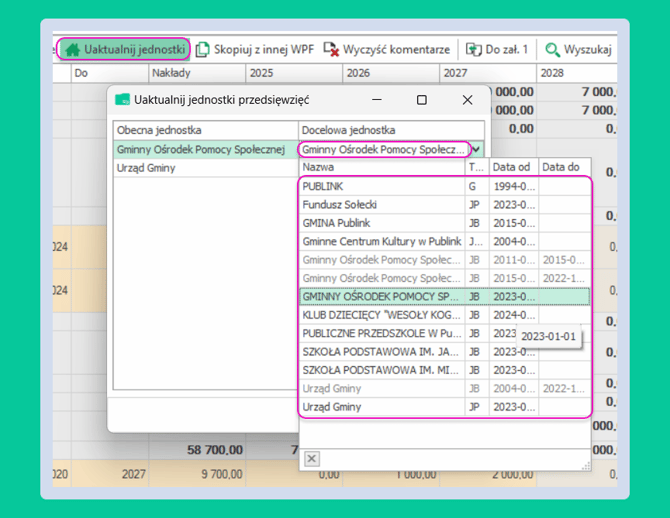Expand the Docelowa jednostka dropdown arrow
The image size is (670, 518).
tap(476, 150)
